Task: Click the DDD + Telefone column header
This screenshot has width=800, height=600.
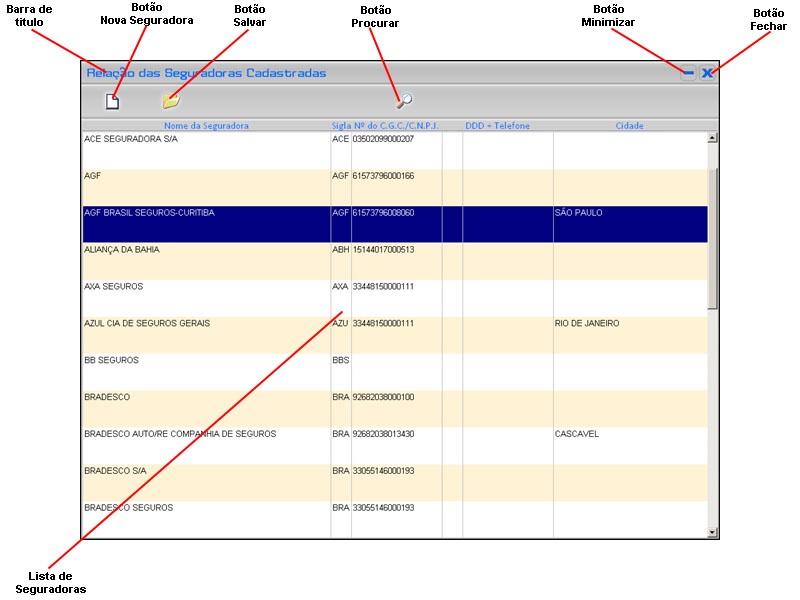Action: (x=497, y=126)
